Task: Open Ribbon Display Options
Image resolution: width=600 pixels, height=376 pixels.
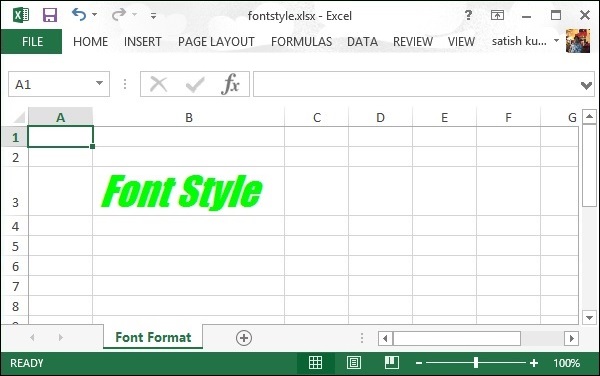Action: point(497,15)
